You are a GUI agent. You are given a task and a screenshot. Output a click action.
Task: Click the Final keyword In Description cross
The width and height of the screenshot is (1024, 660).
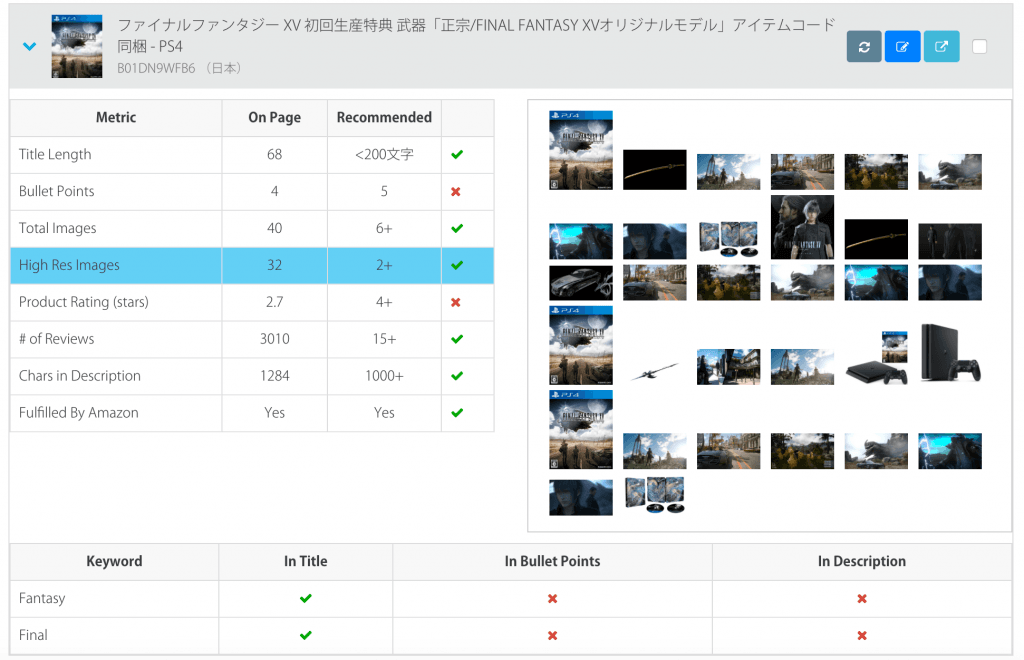click(862, 635)
